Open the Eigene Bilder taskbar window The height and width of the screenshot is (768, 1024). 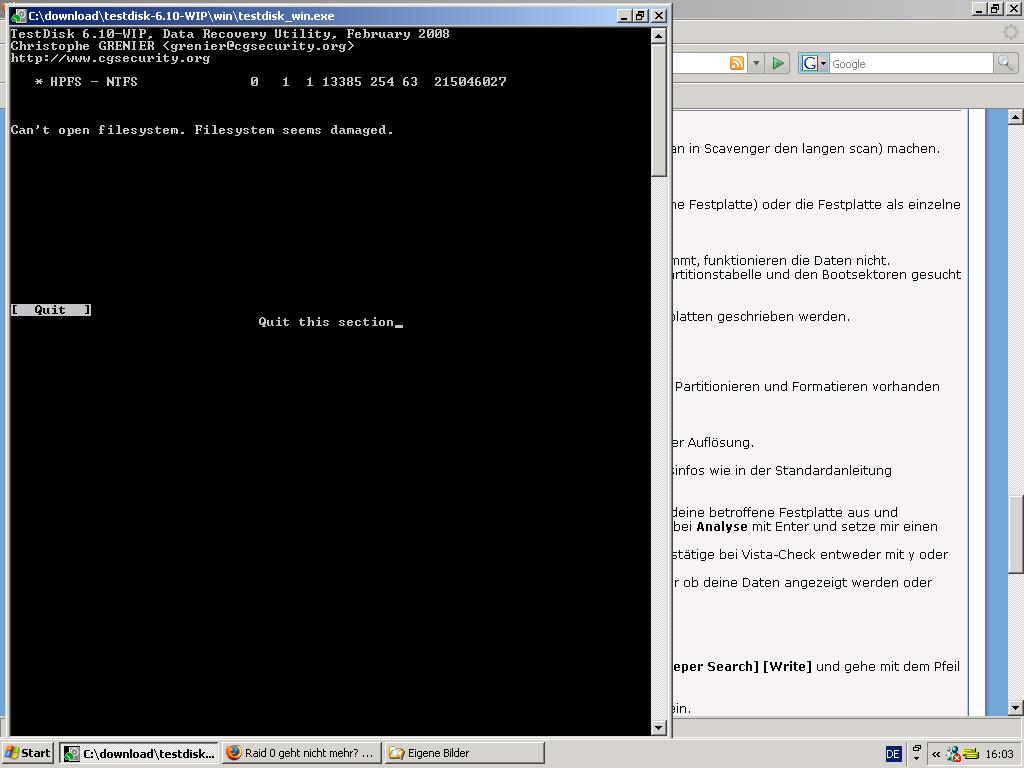click(x=464, y=753)
